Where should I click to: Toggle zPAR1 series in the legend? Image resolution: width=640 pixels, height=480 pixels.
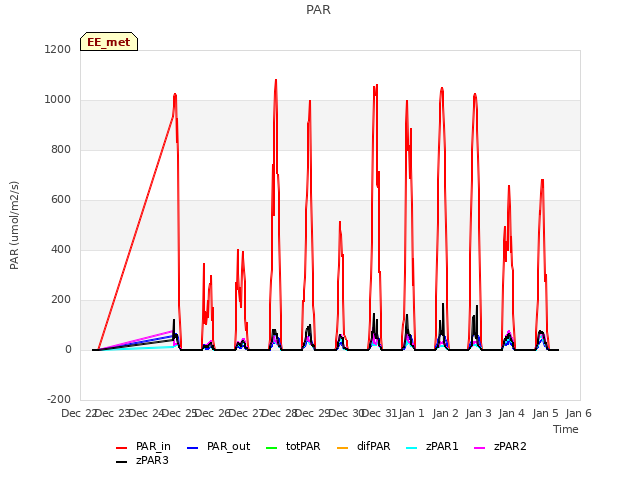coord(432,447)
